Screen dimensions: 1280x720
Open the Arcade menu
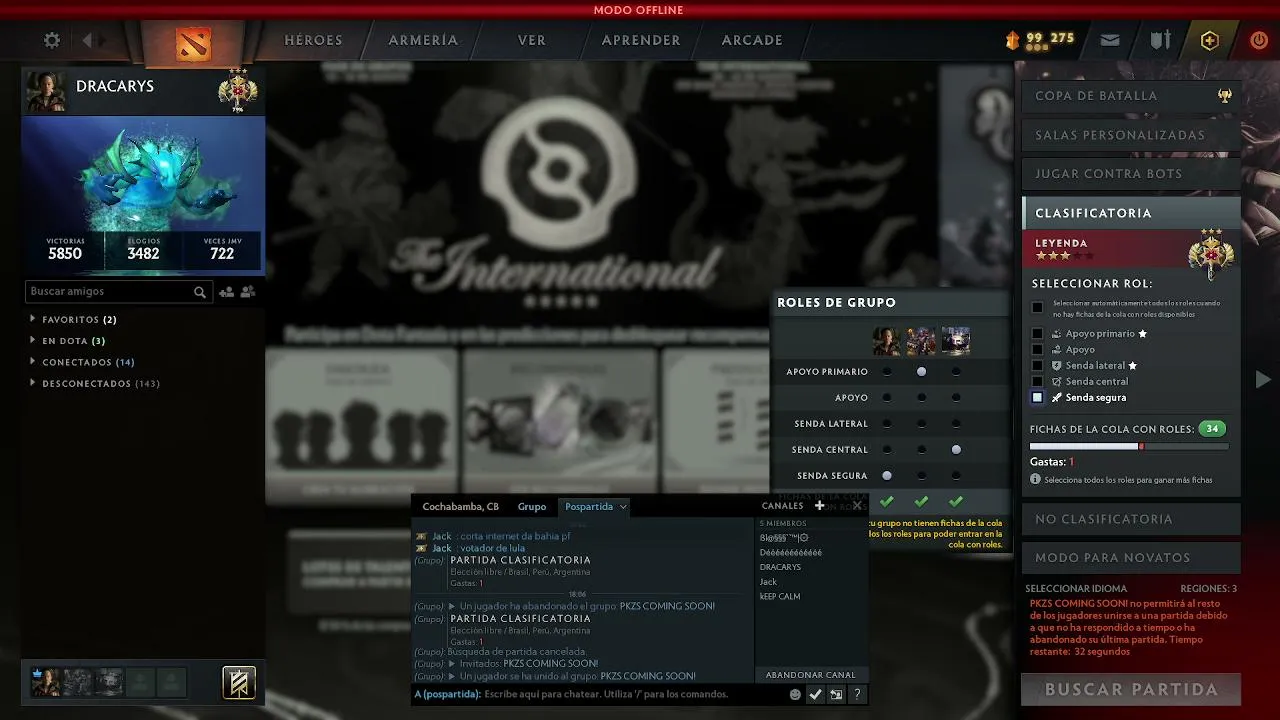pyautogui.click(x=752, y=41)
